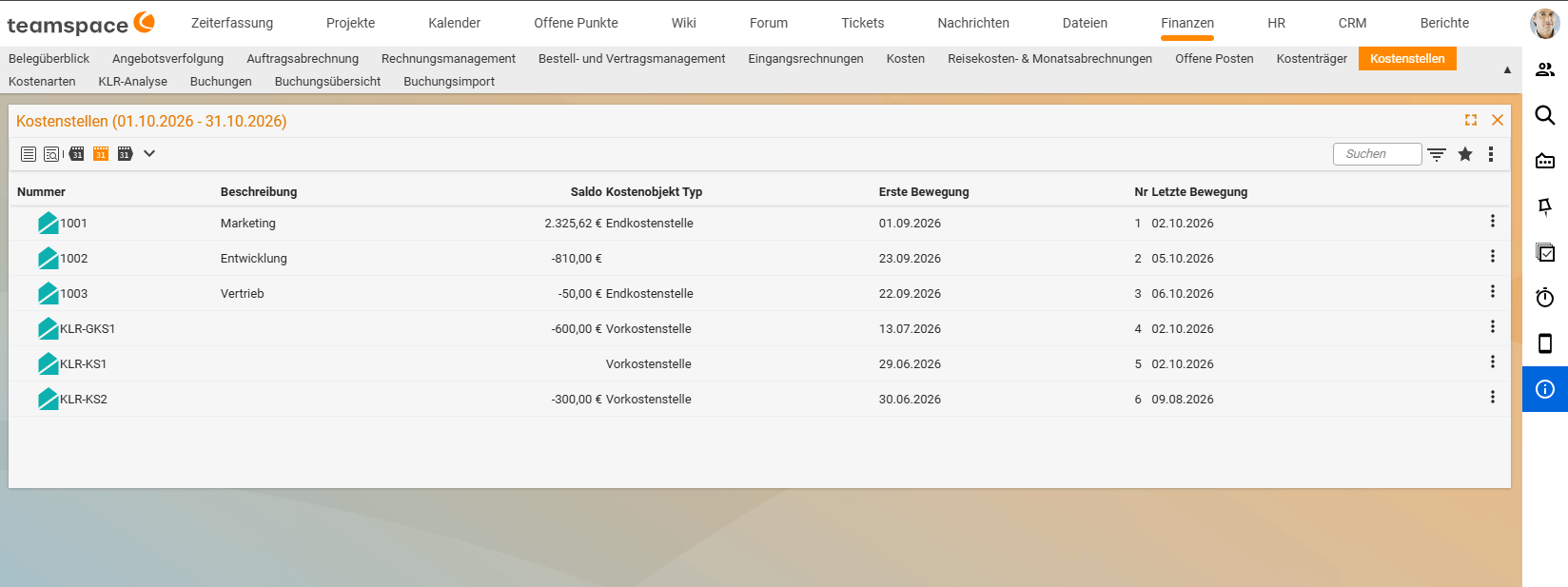Open row menu for cost center 1003

point(1493,291)
